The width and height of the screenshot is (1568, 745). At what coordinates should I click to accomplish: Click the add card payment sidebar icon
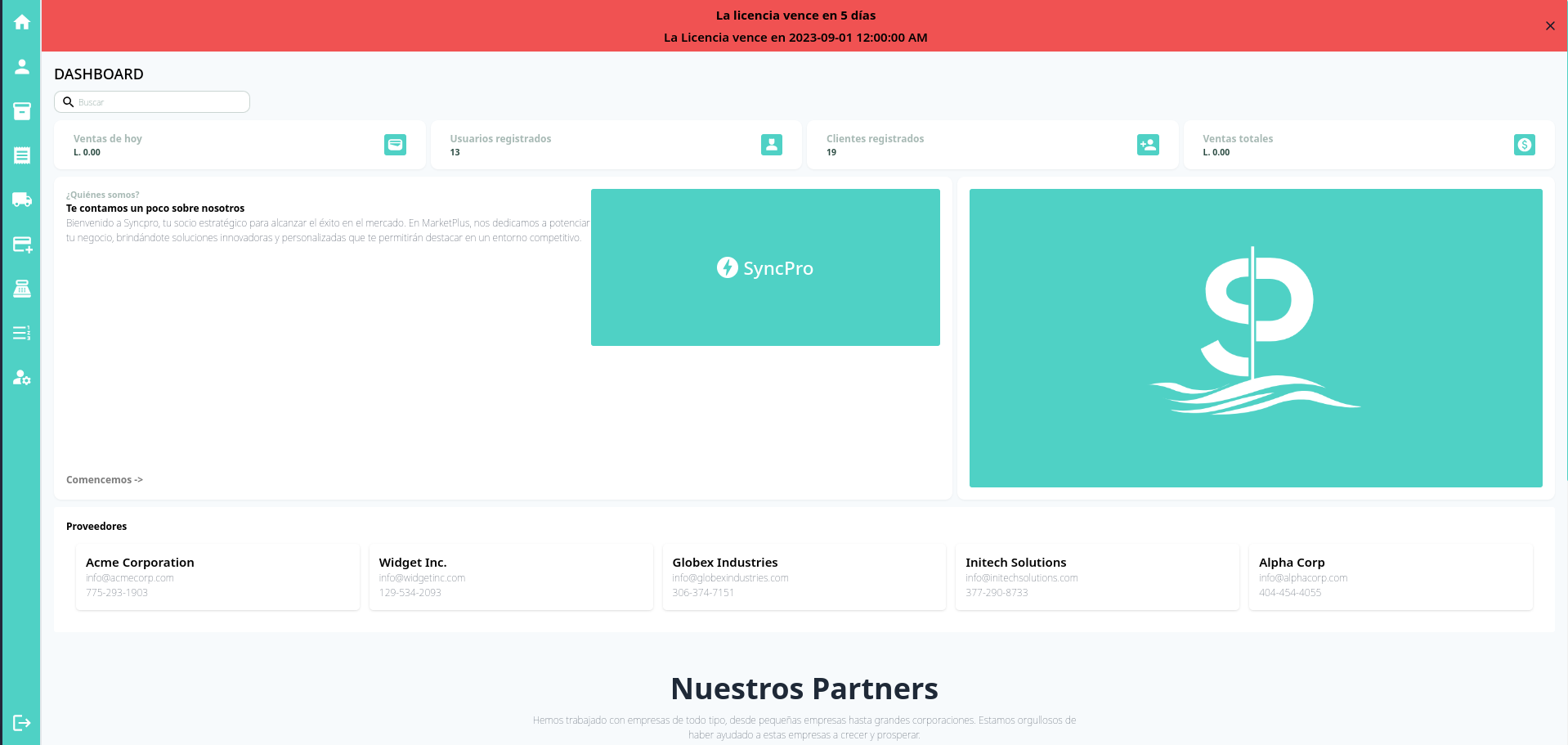click(22, 245)
